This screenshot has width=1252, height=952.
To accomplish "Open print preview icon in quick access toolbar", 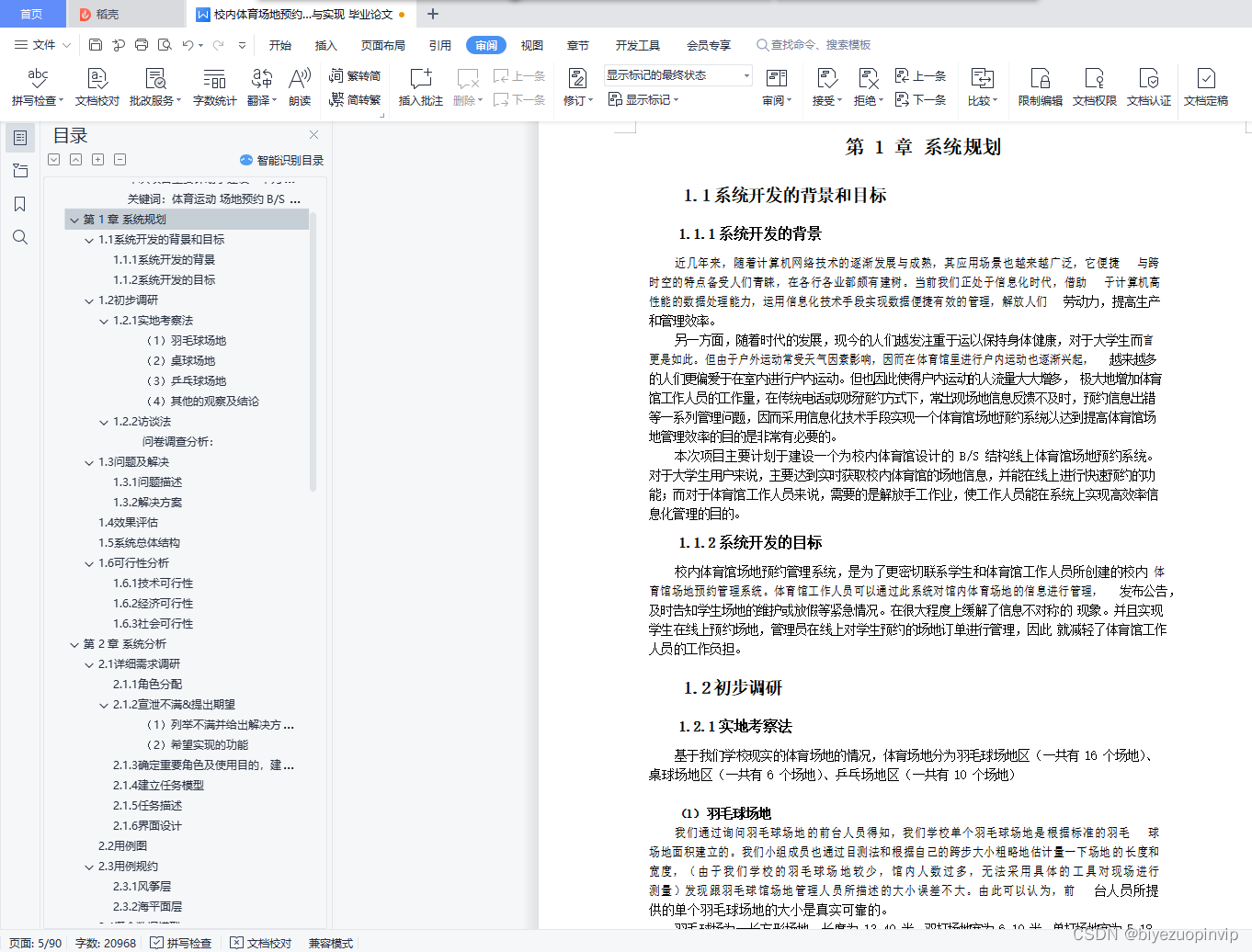I will [x=165, y=44].
